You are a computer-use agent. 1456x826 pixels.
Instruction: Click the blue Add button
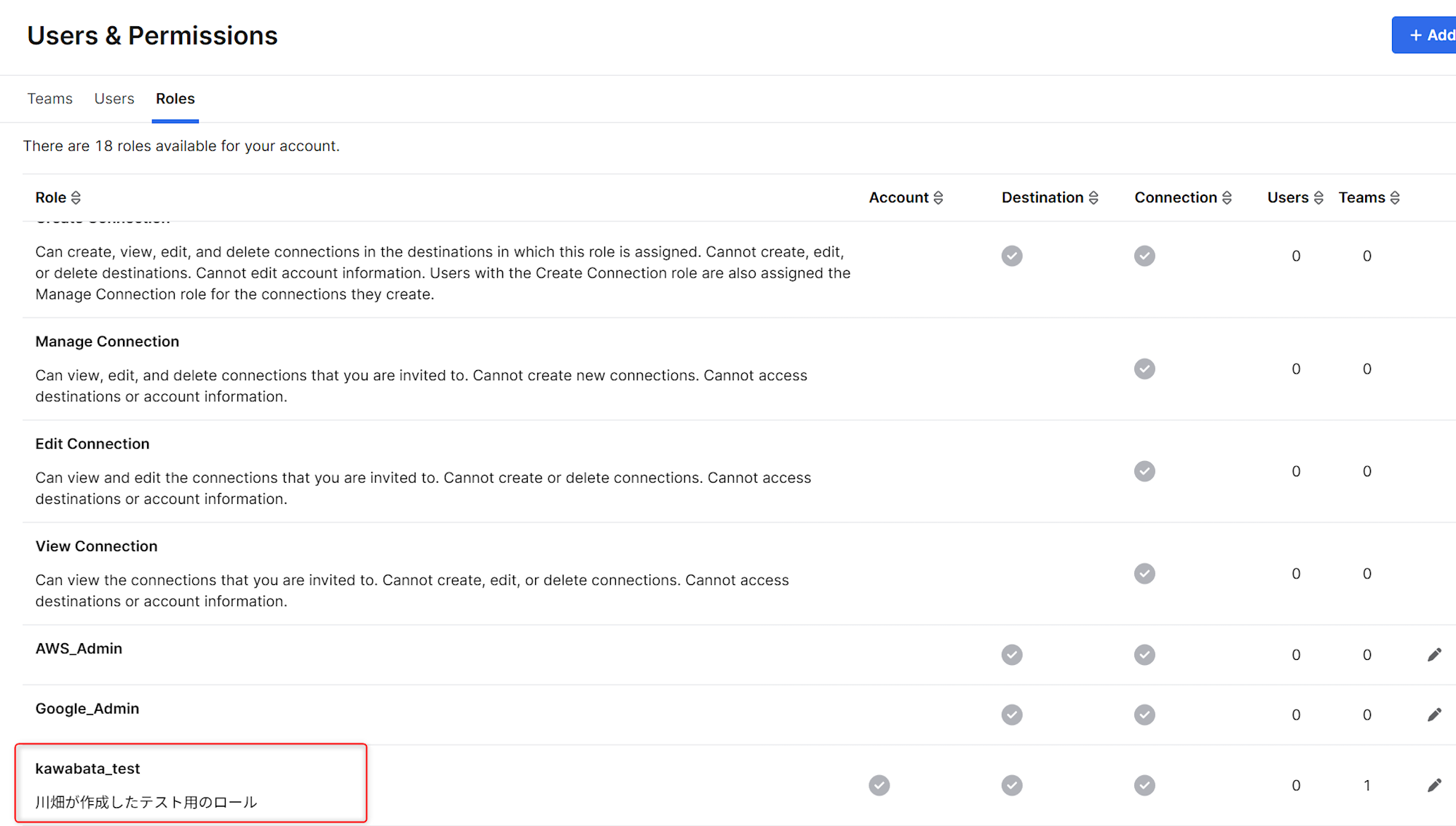[x=1428, y=35]
